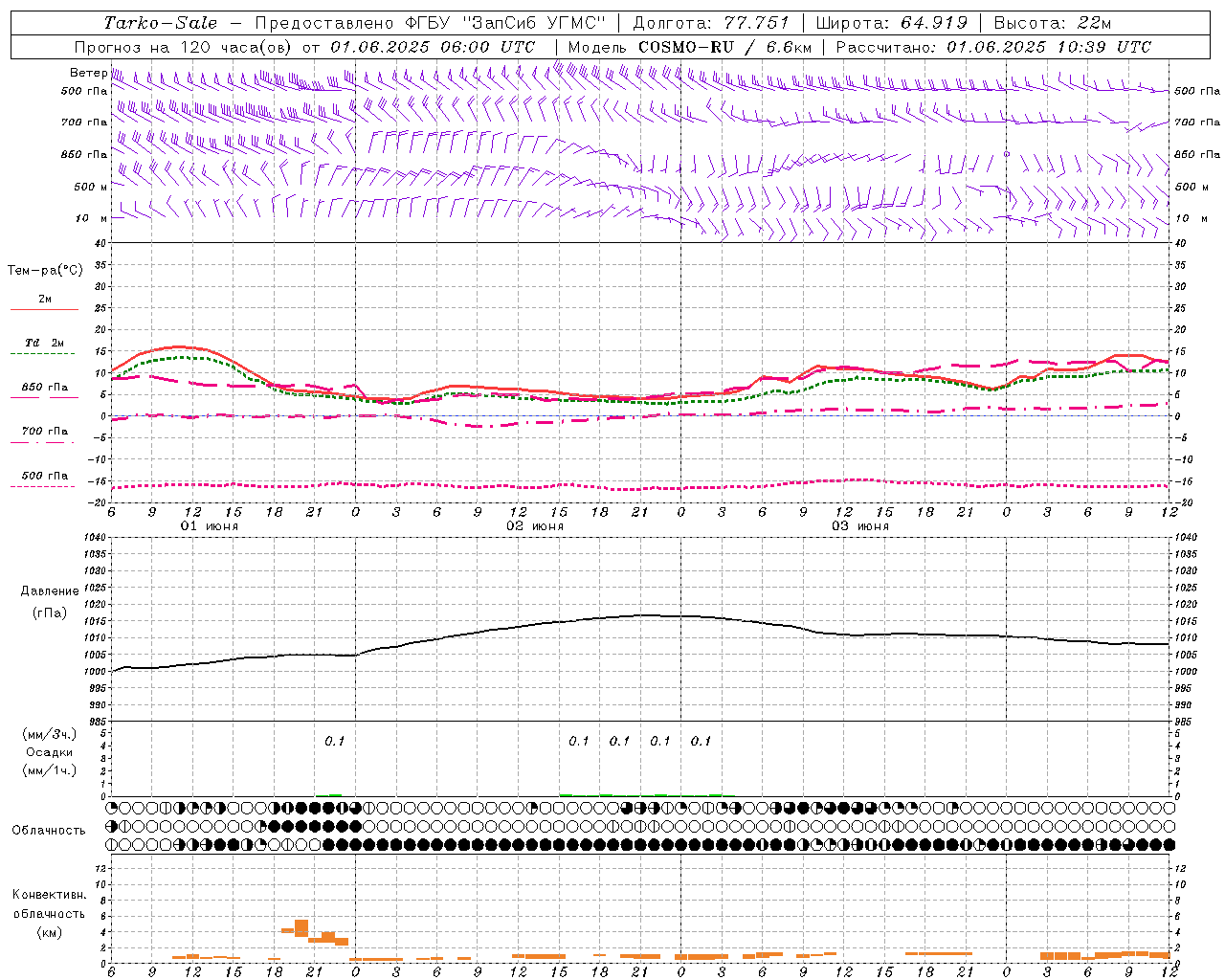Select the 850 гПа temperature legend entry

coord(45,388)
